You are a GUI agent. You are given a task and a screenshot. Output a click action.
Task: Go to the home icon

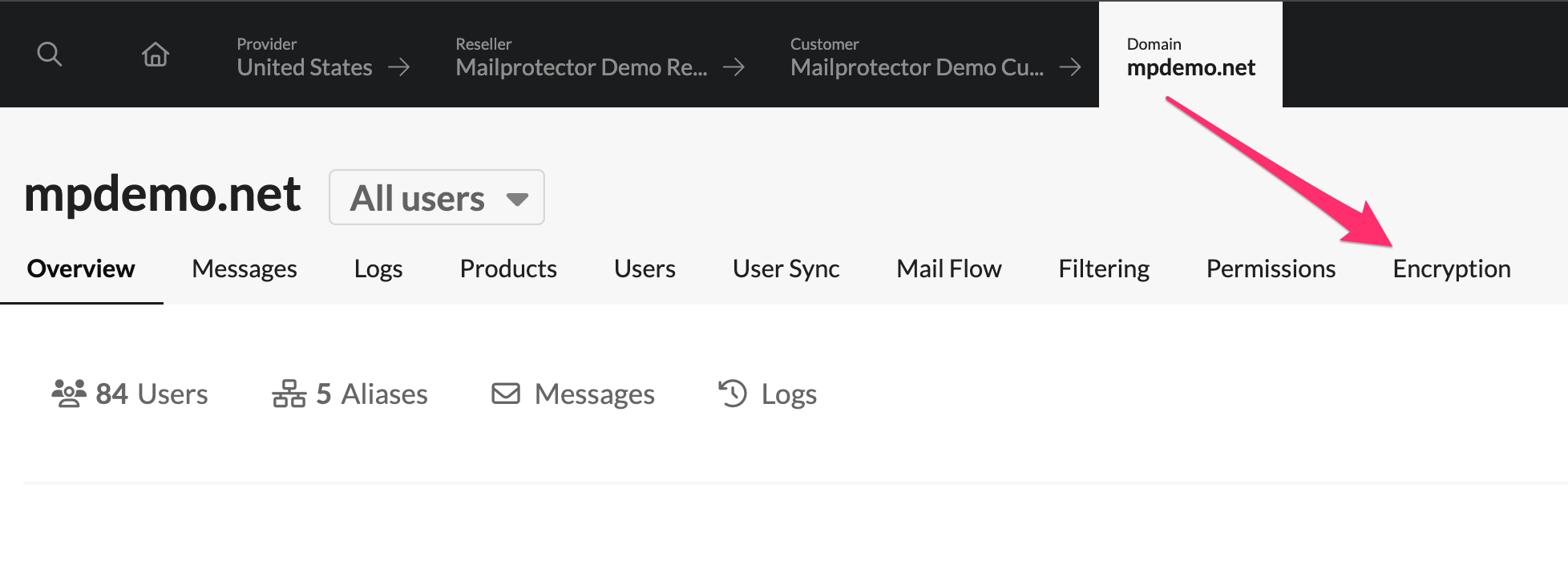click(155, 54)
